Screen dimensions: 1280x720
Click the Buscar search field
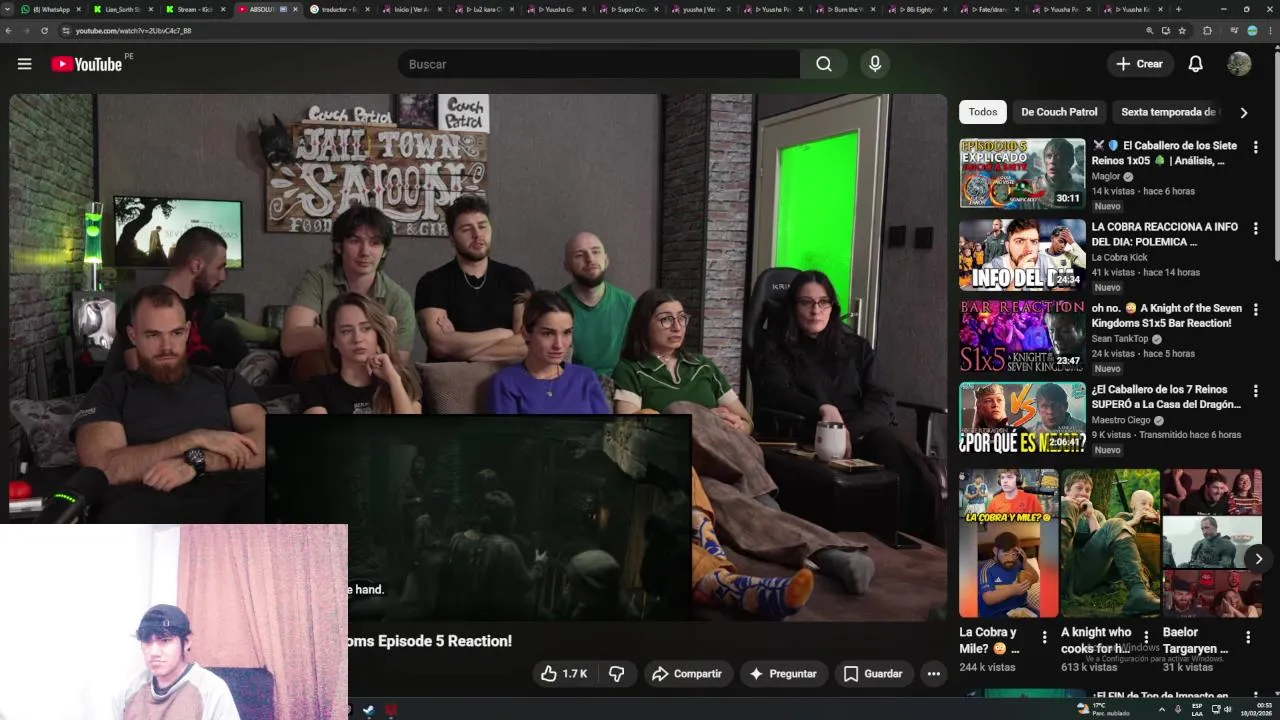(598, 64)
